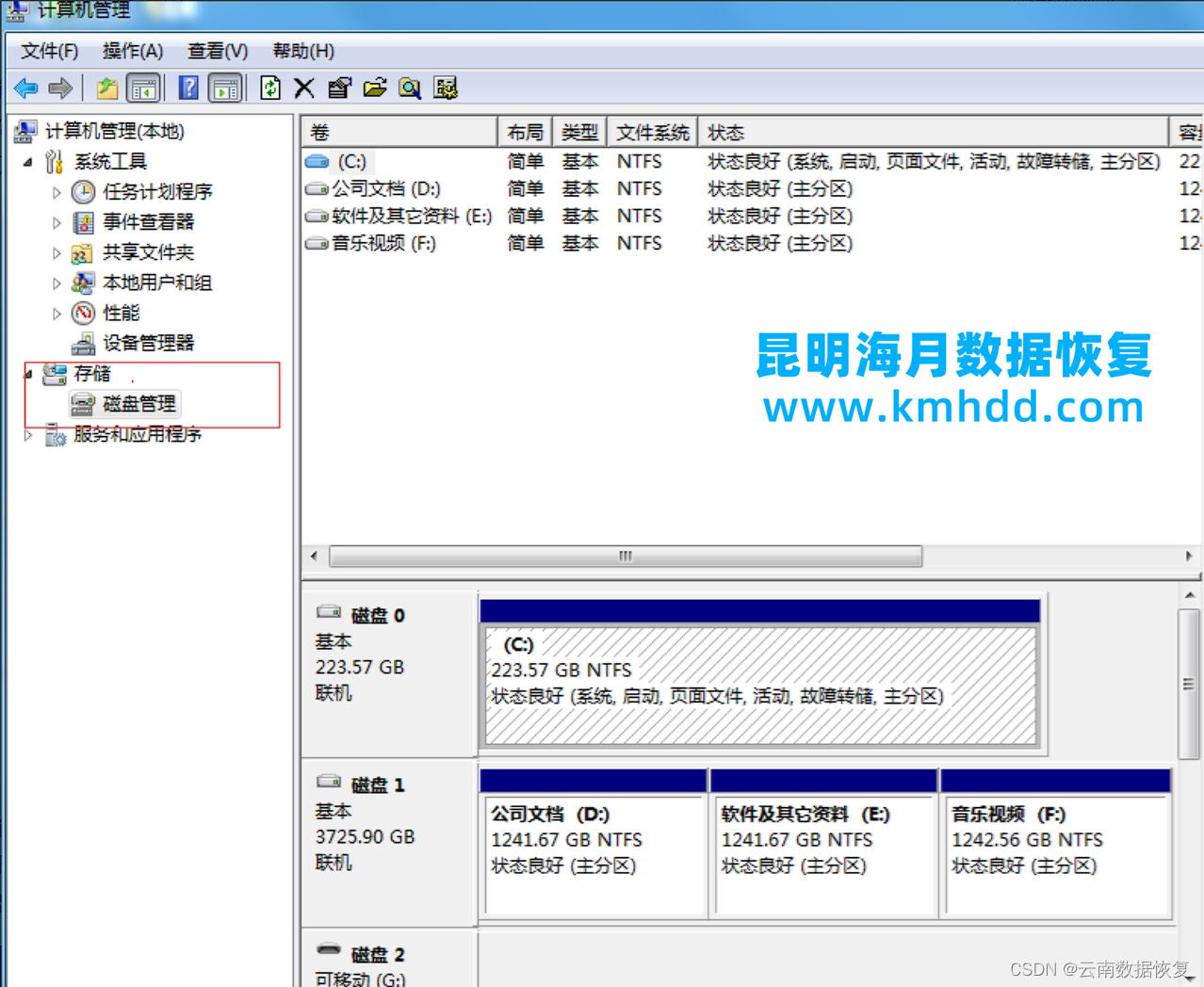Click the Back arrow toolbar icon
Screen dimensions: 1204x987
click(x=26, y=89)
